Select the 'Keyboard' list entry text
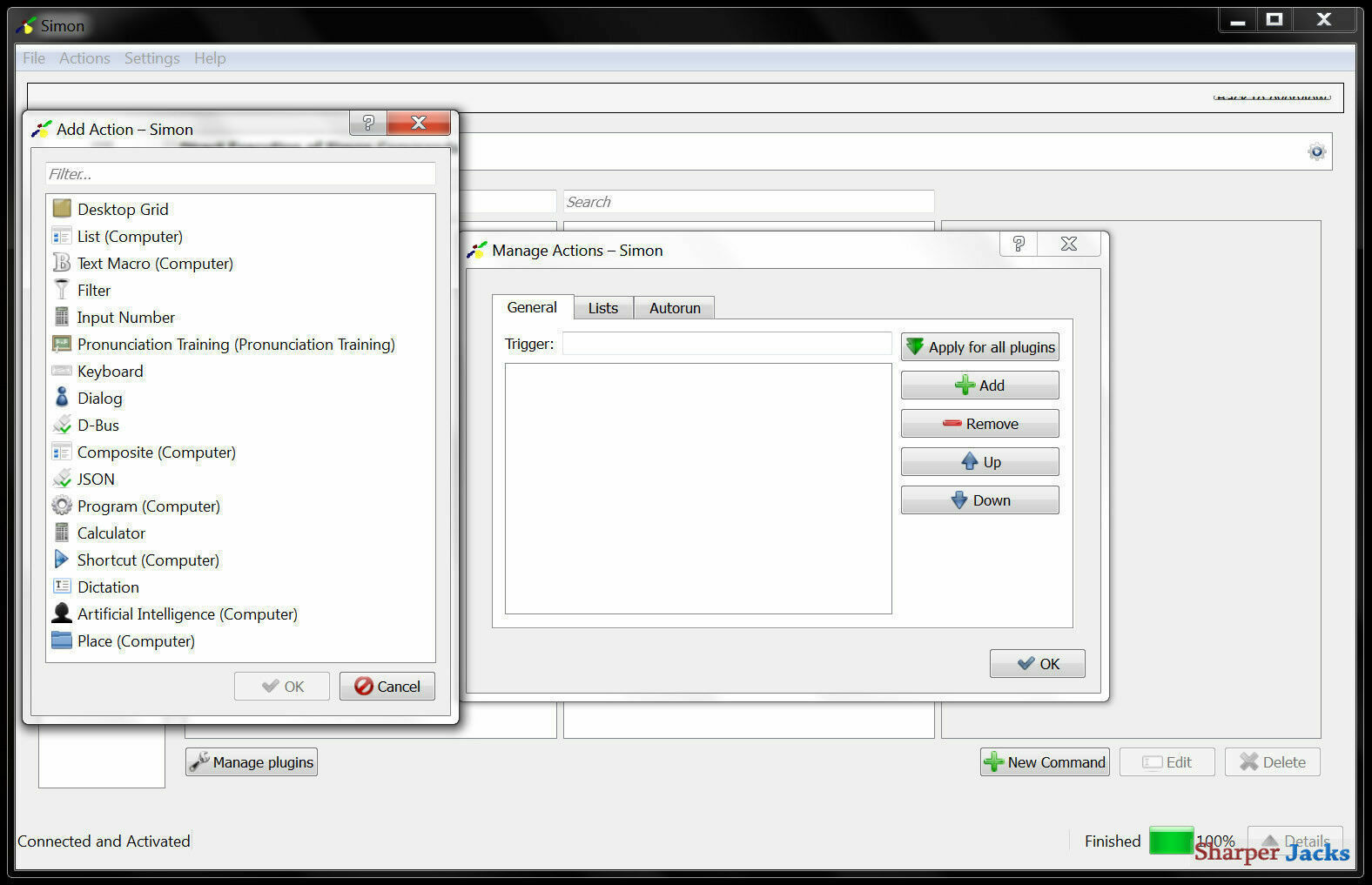This screenshot has width=1372, height=885. click(110, 372)
